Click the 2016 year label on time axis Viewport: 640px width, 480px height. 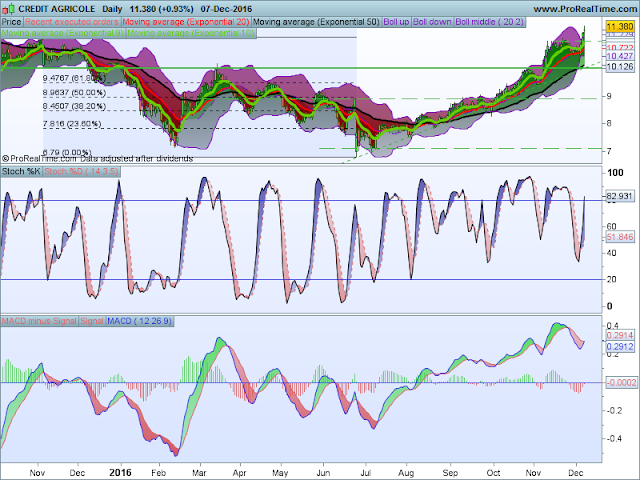[120, 473]
